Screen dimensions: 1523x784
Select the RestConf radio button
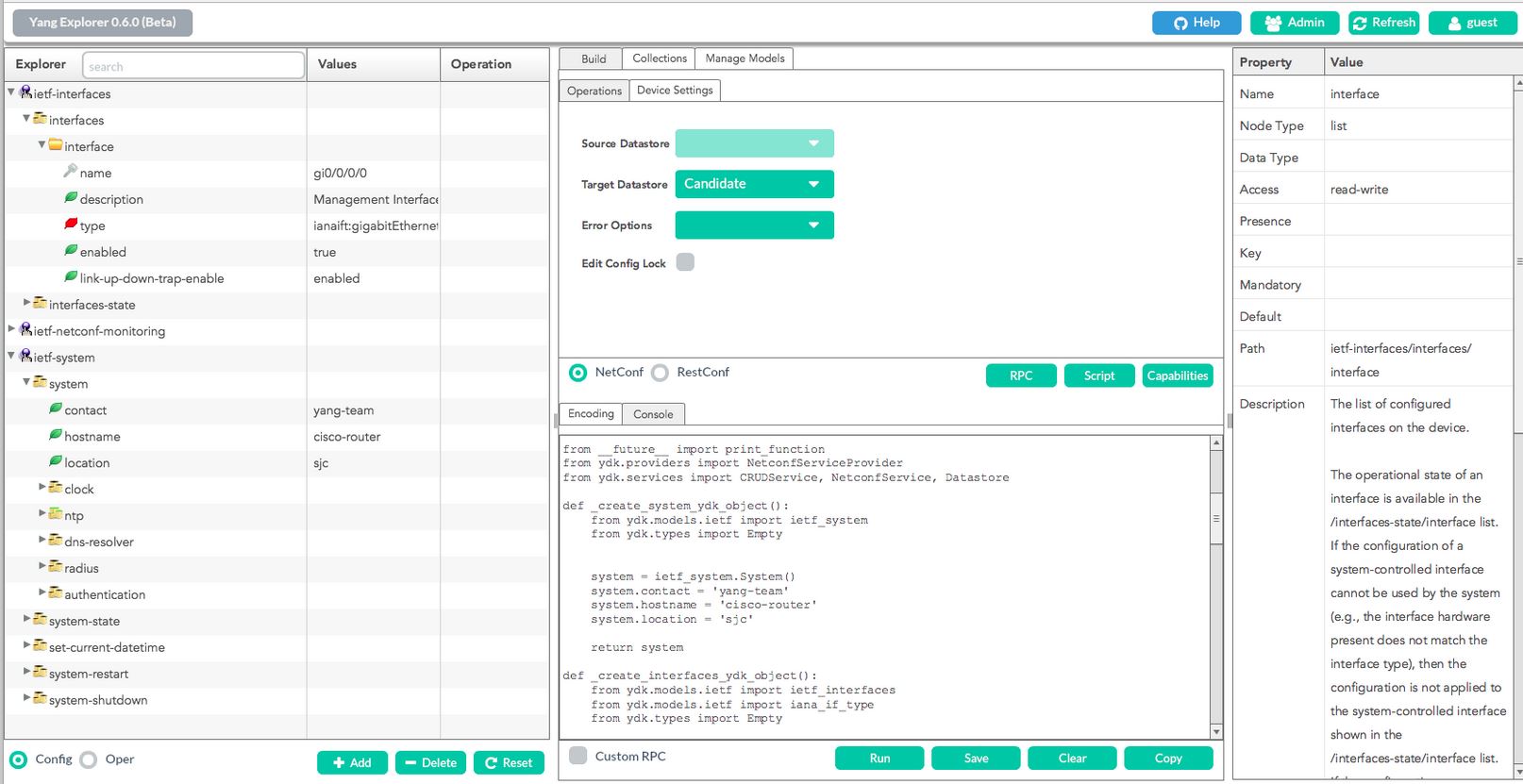tap(660, 373)
